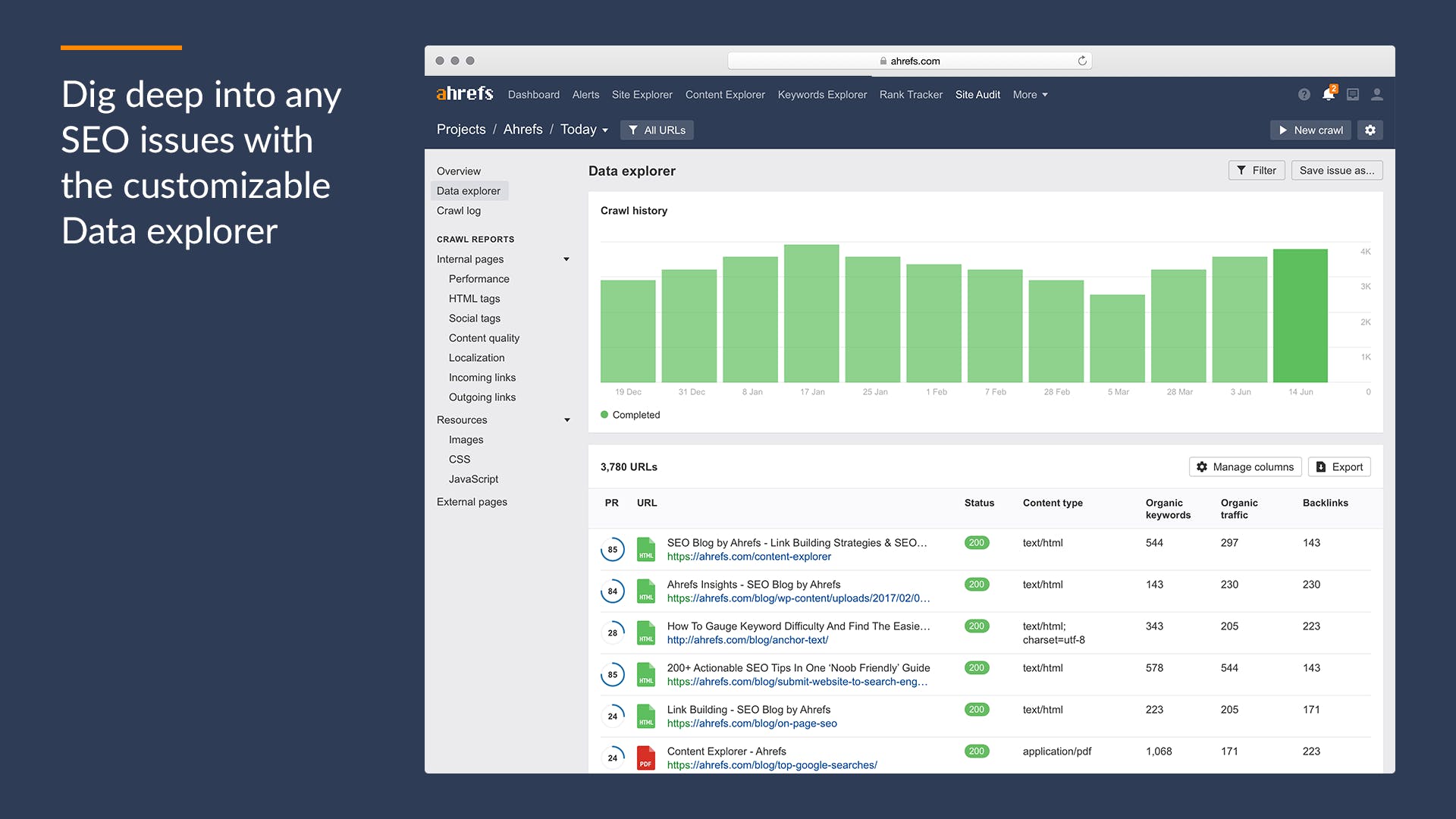Screen dimensions: 1456x819
Task: Click the Export button
Action: coord(1339,467)
